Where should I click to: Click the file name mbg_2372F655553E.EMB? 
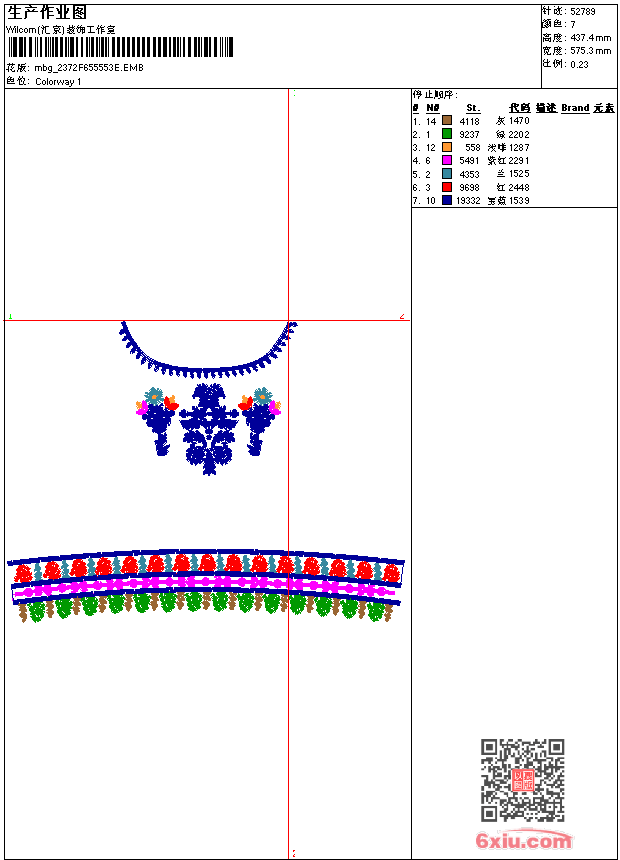tap(89, 67)
